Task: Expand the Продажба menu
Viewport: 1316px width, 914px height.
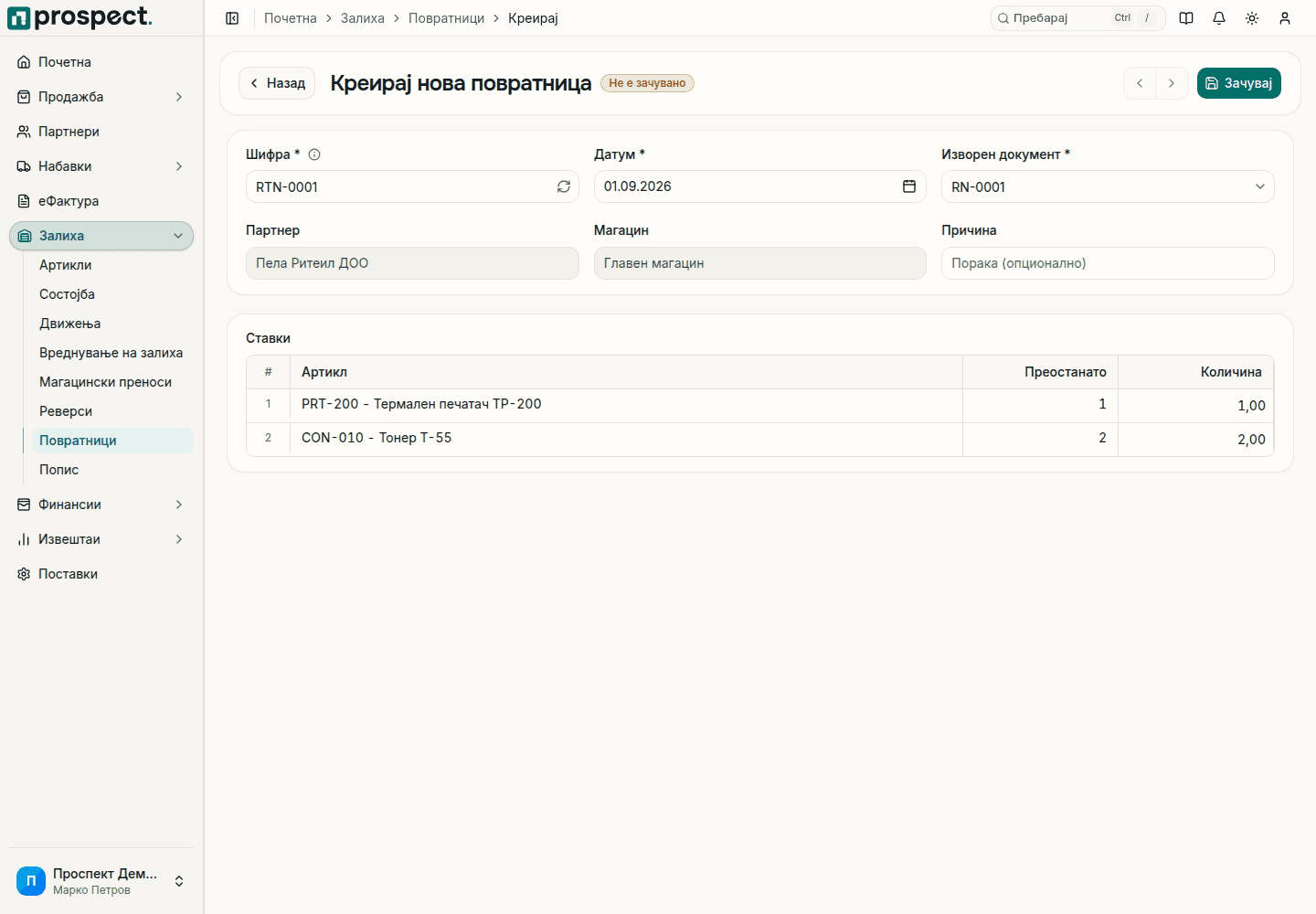Action: (101, 97)
